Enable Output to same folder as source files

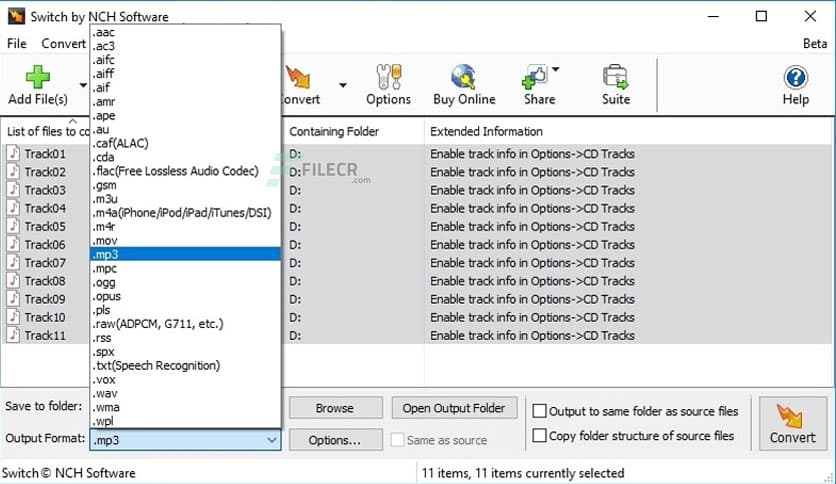point(540,411)
